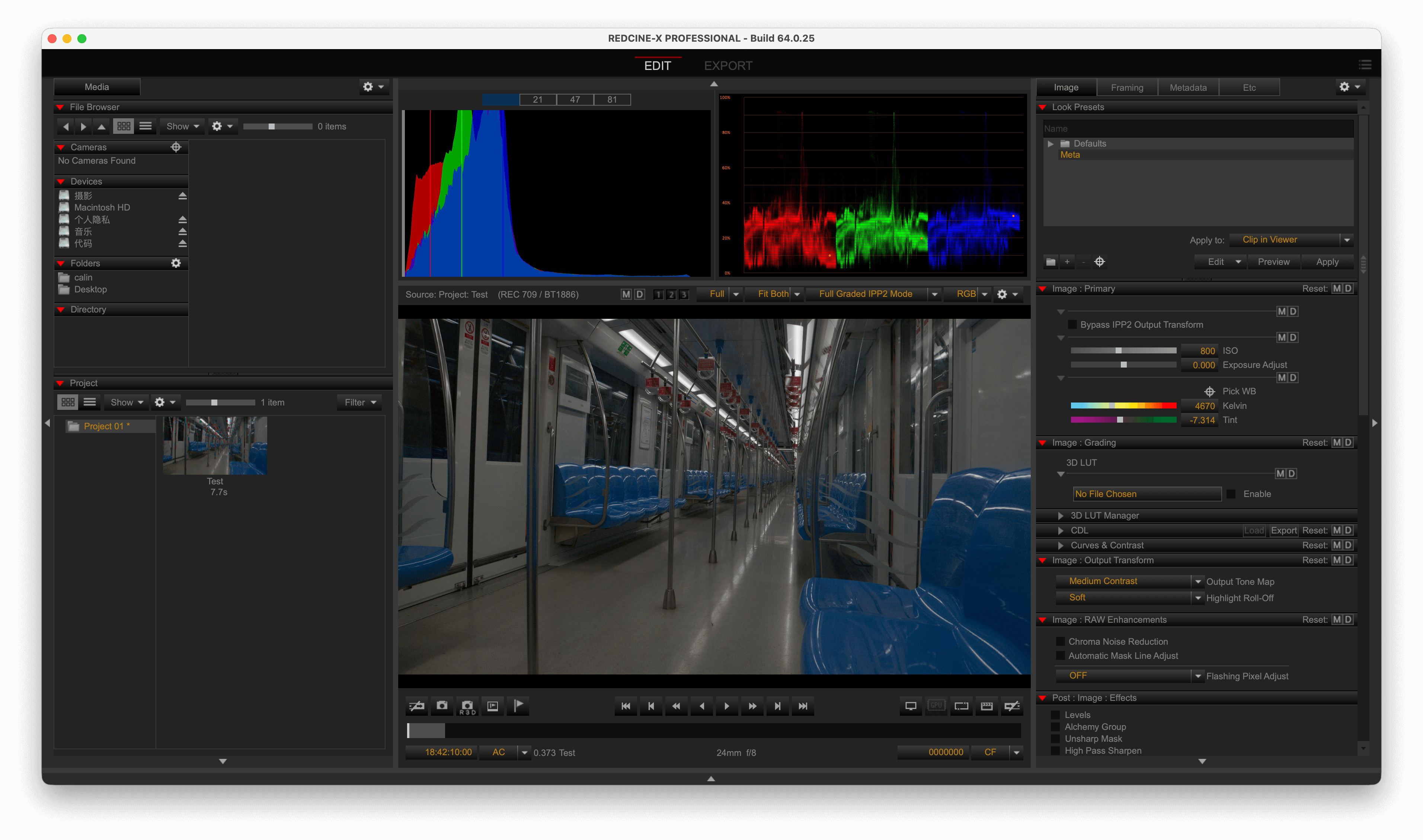Check the Unsharp Mask effect
The image size is (1423, 840).
click(x=1056, y=739)
